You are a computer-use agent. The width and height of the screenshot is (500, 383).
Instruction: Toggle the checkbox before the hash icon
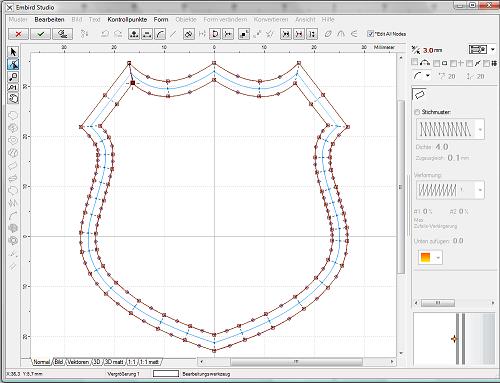click(487, 63)
